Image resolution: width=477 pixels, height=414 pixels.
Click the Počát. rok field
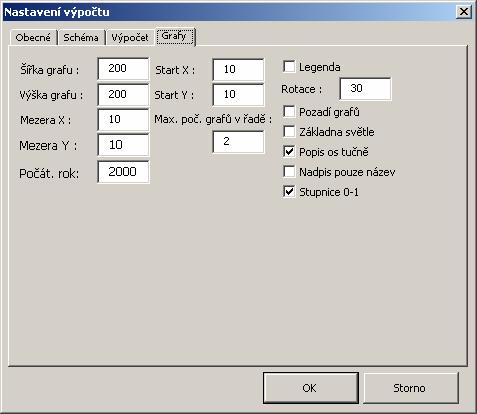click(123, 172)
